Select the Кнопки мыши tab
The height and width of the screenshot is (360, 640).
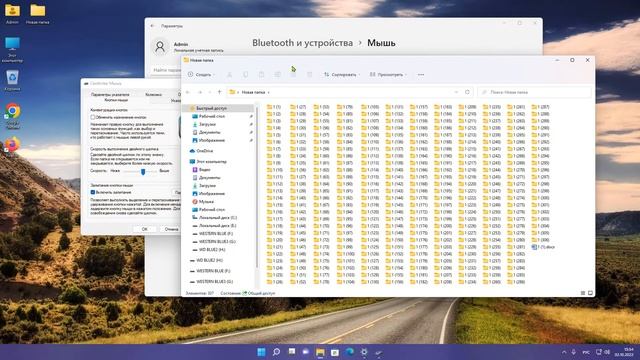pos(116,100)
